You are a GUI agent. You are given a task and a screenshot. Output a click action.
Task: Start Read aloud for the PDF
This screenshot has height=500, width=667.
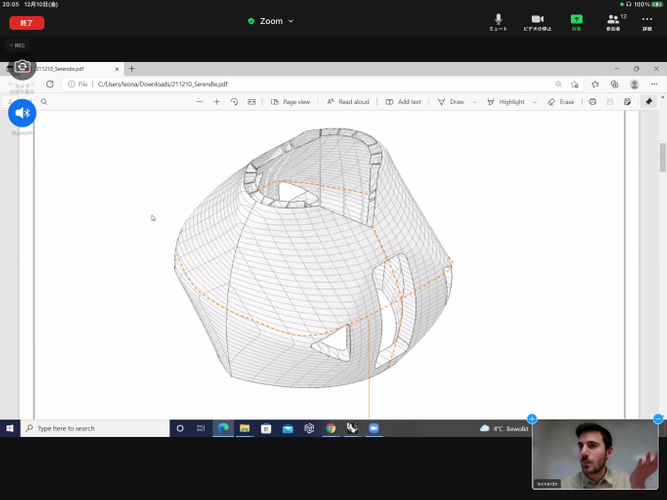[x=348, y=102]
